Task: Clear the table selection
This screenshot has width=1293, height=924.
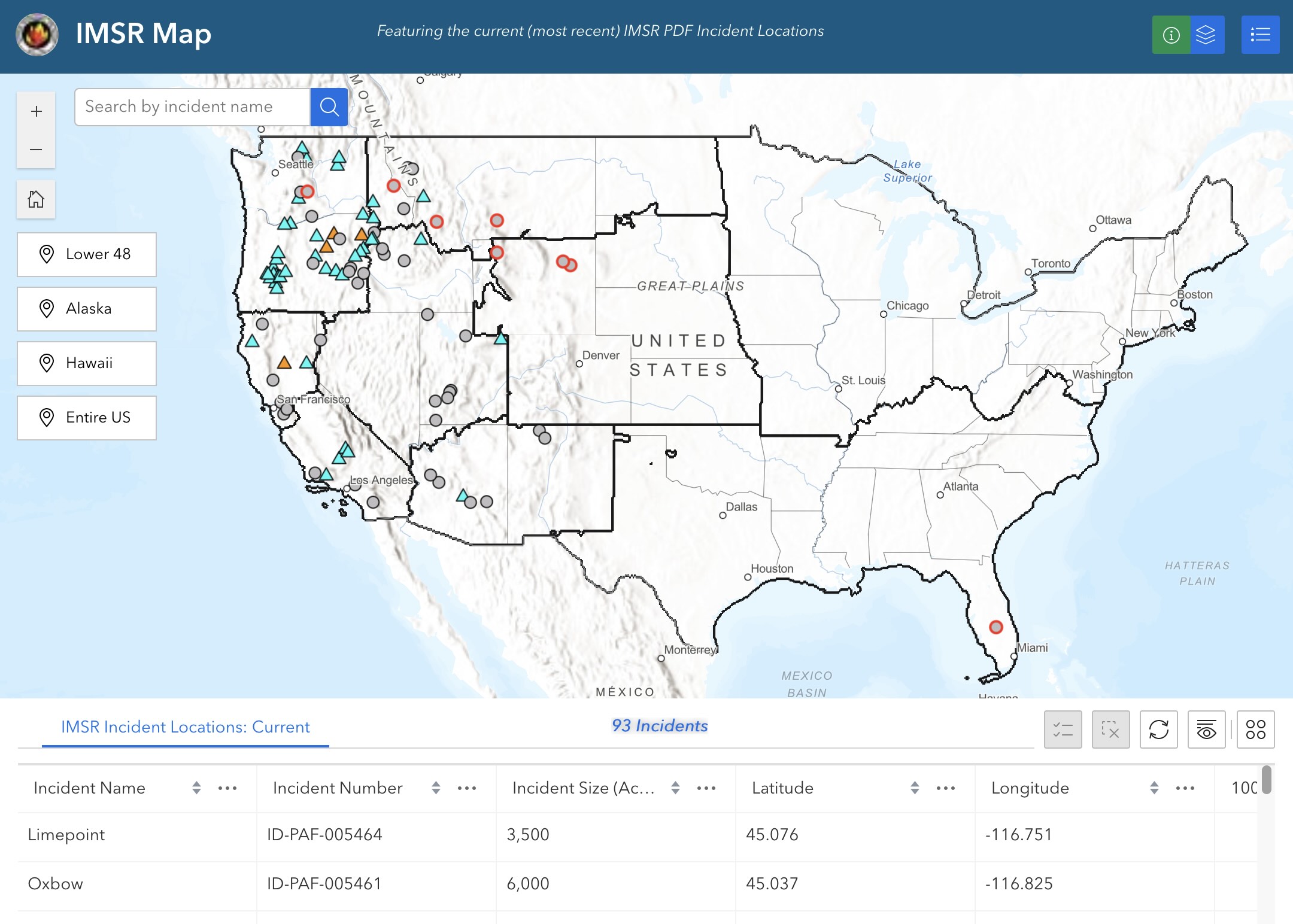Action: (1110, 730)
